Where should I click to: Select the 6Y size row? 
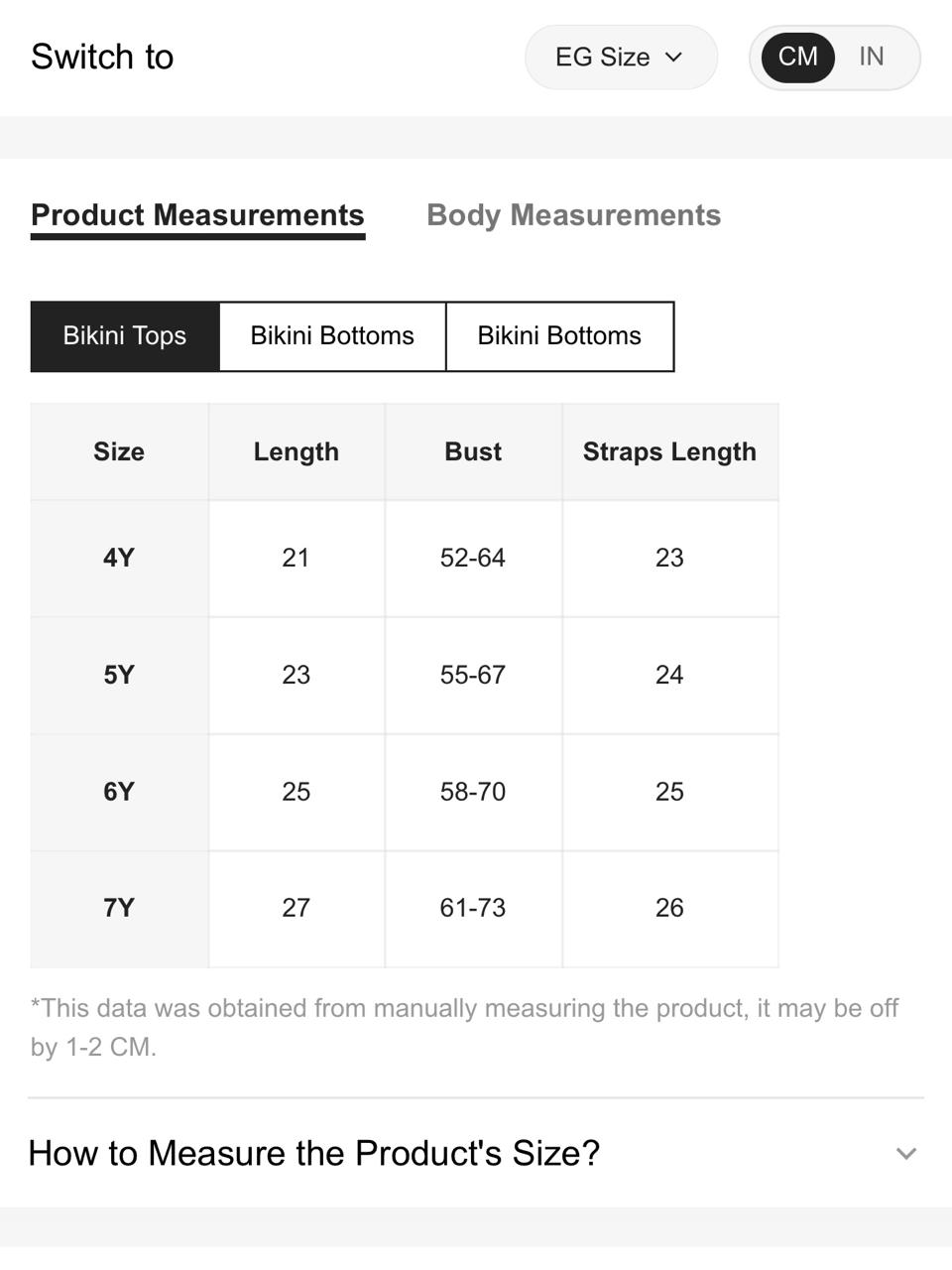point(405,793)
